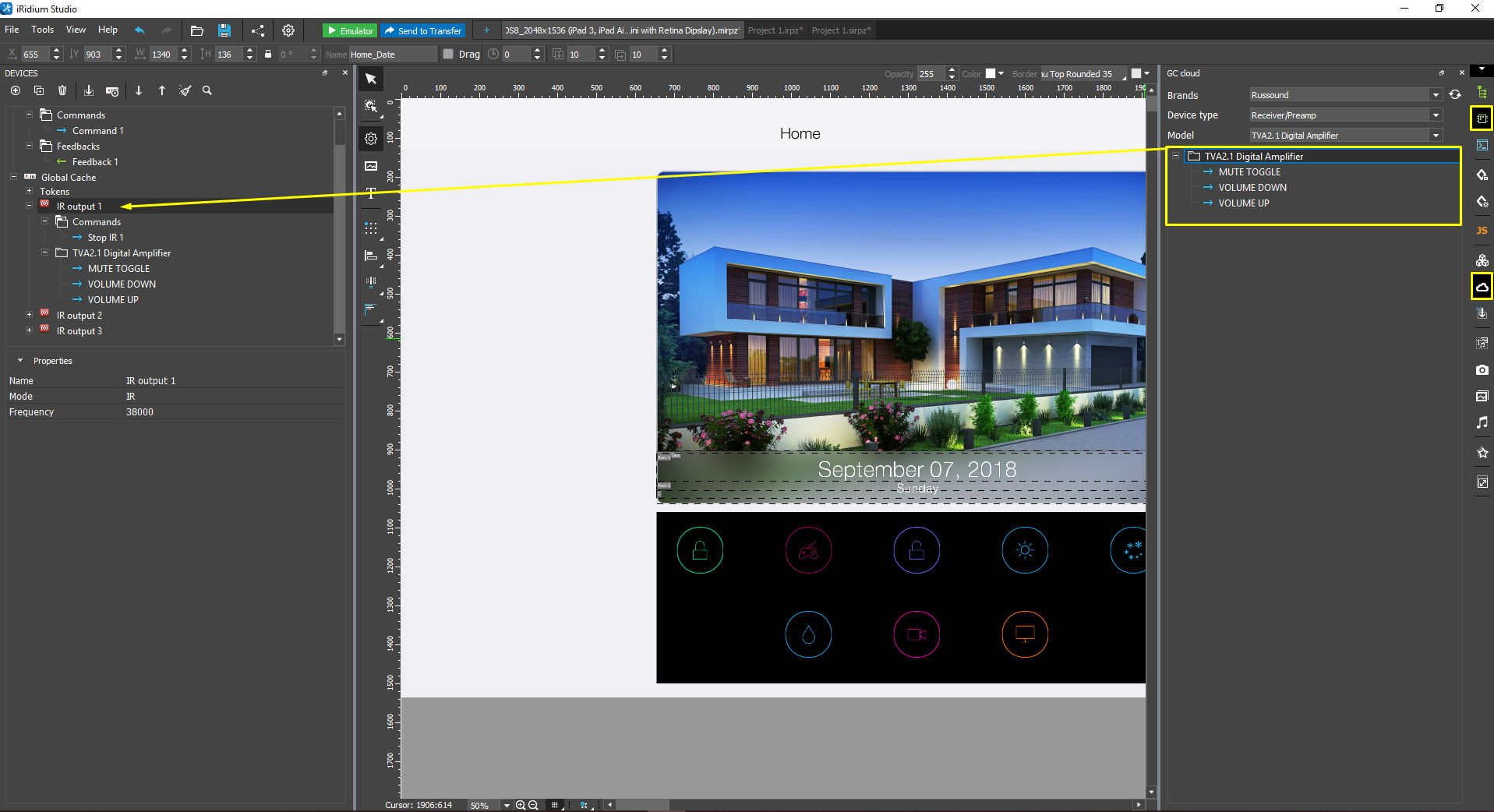The image size is (1494, 812).
Task: Open the GC Cloud panel icon on right sidebar
Action: [x=1482, y=286]
